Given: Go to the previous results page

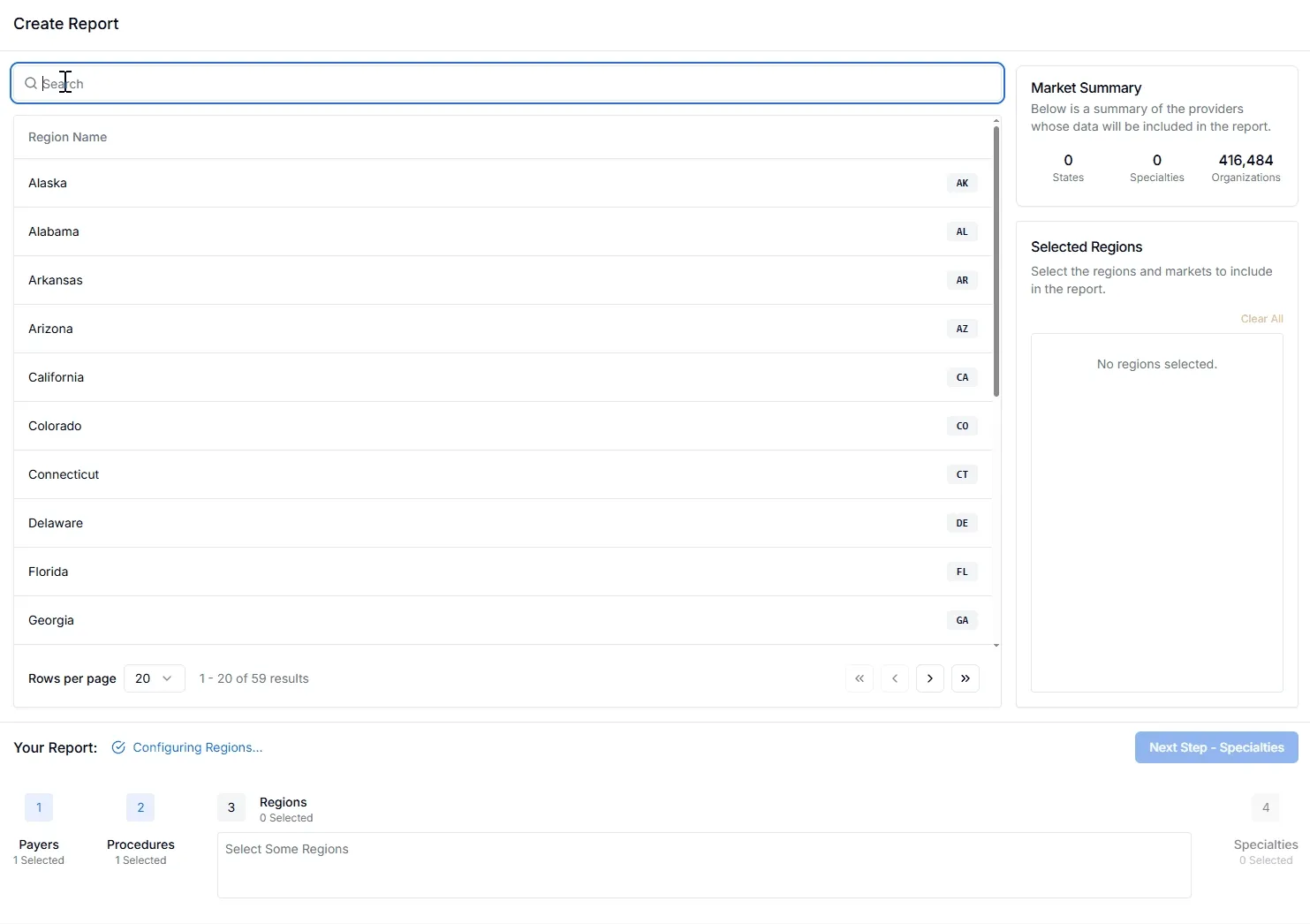Looking at the screenshot, I should tap(894, 678).
